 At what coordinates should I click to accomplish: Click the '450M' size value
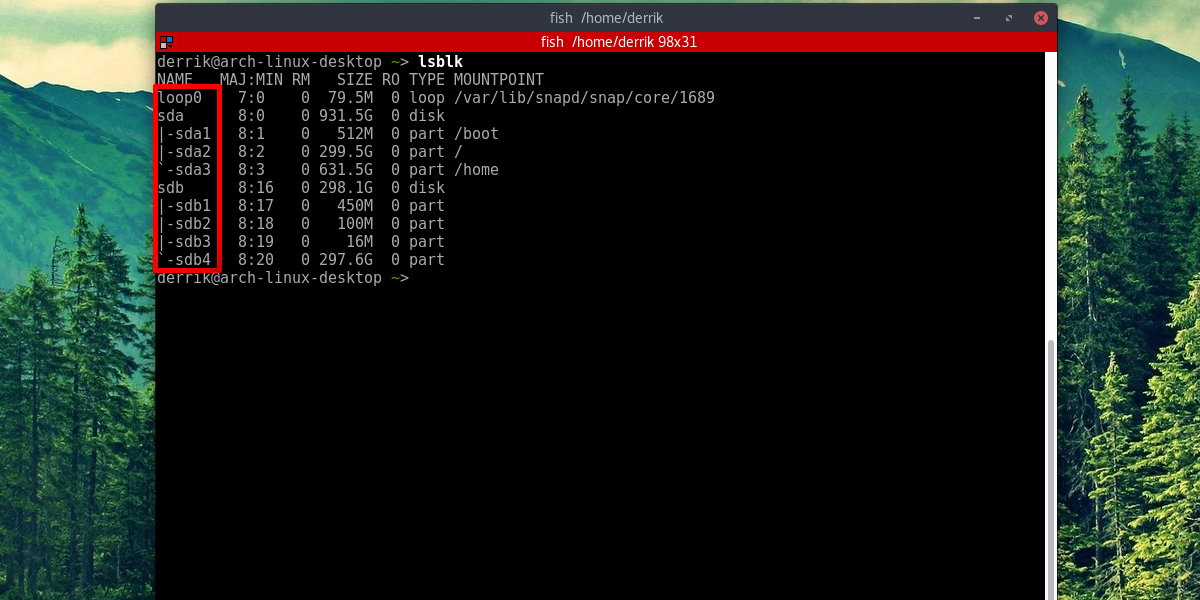[355, 206]
